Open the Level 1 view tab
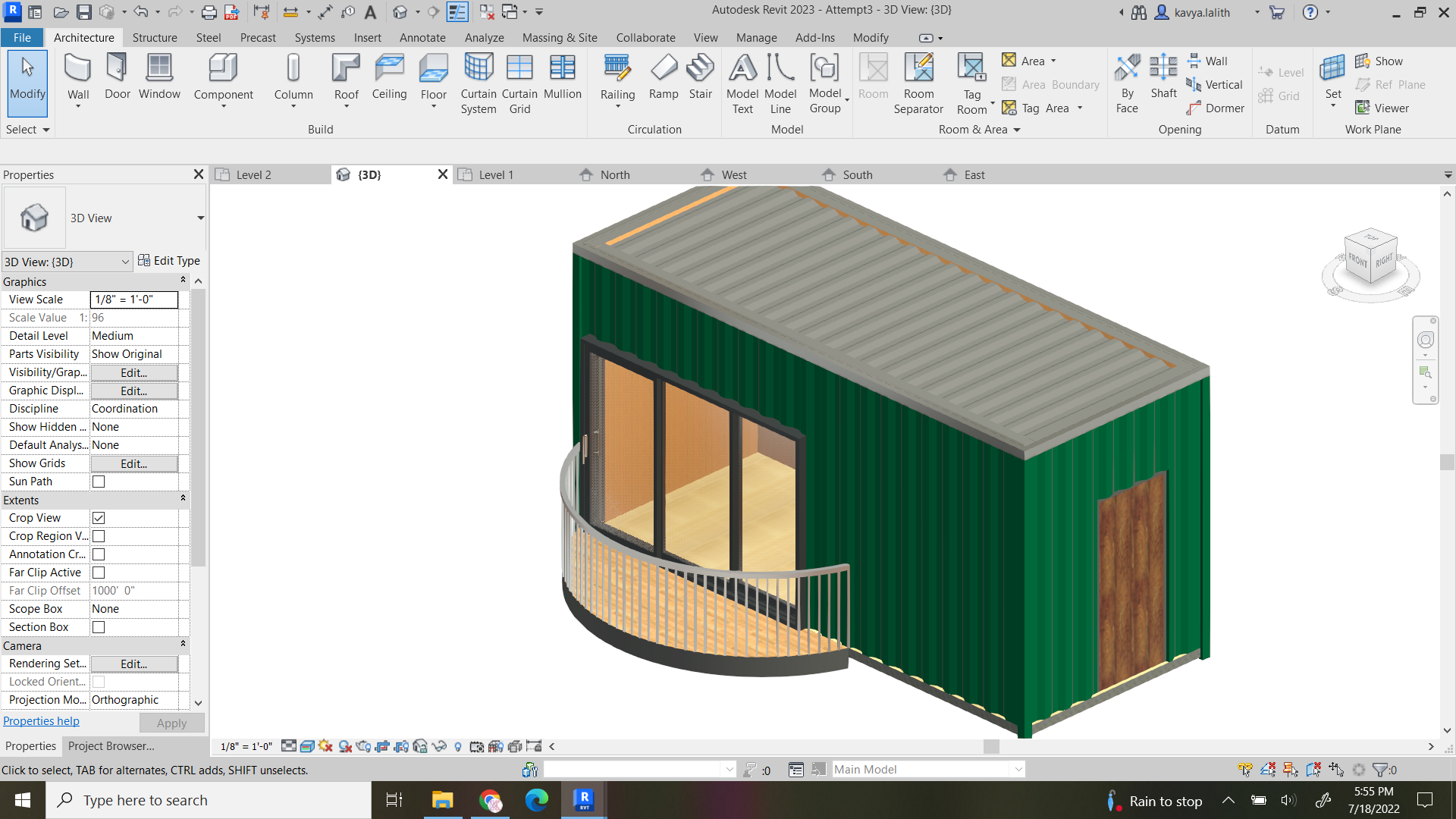1456x819 pixels. 497,174
